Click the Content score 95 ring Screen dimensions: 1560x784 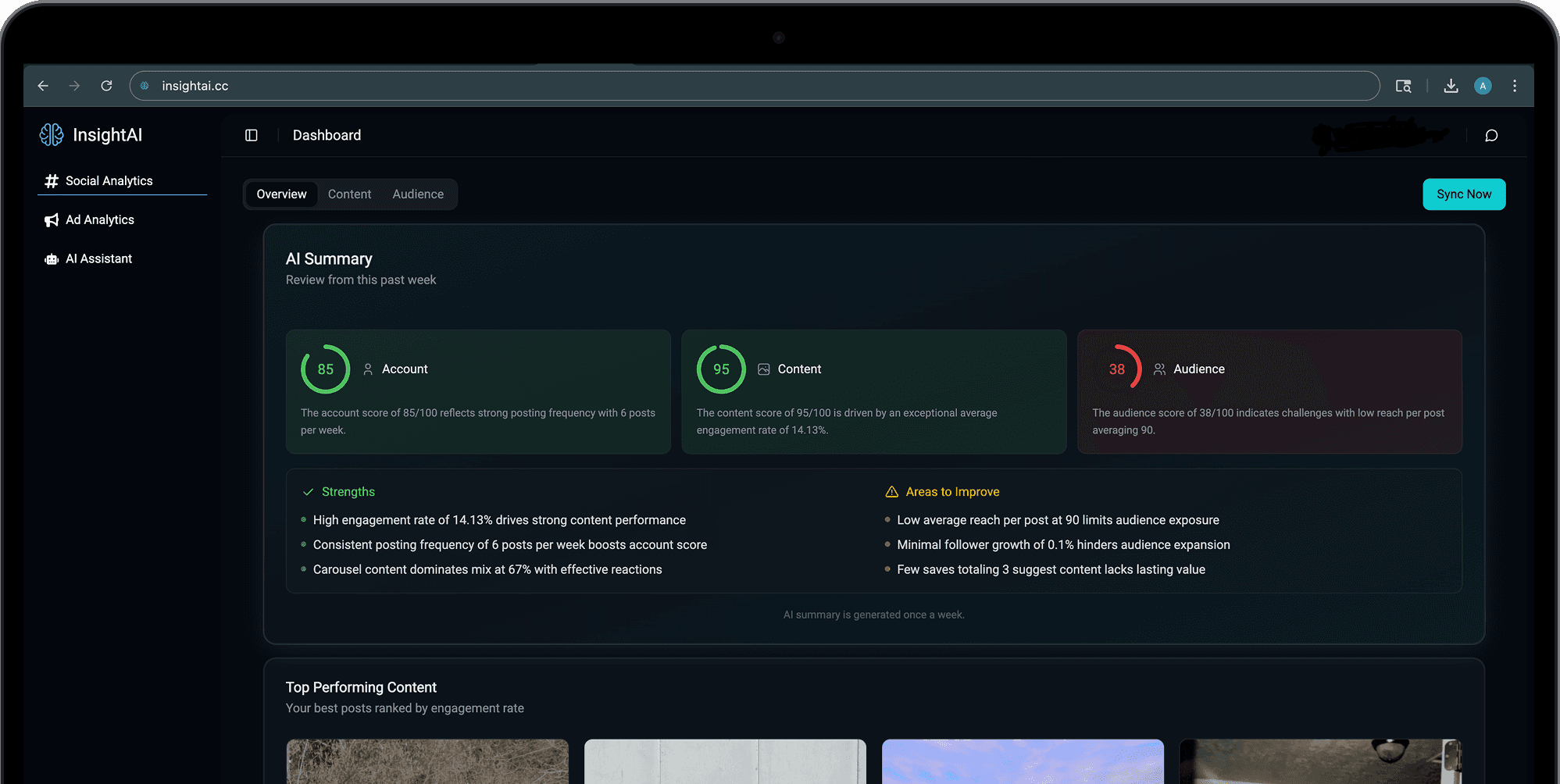(x=721, y=369)
